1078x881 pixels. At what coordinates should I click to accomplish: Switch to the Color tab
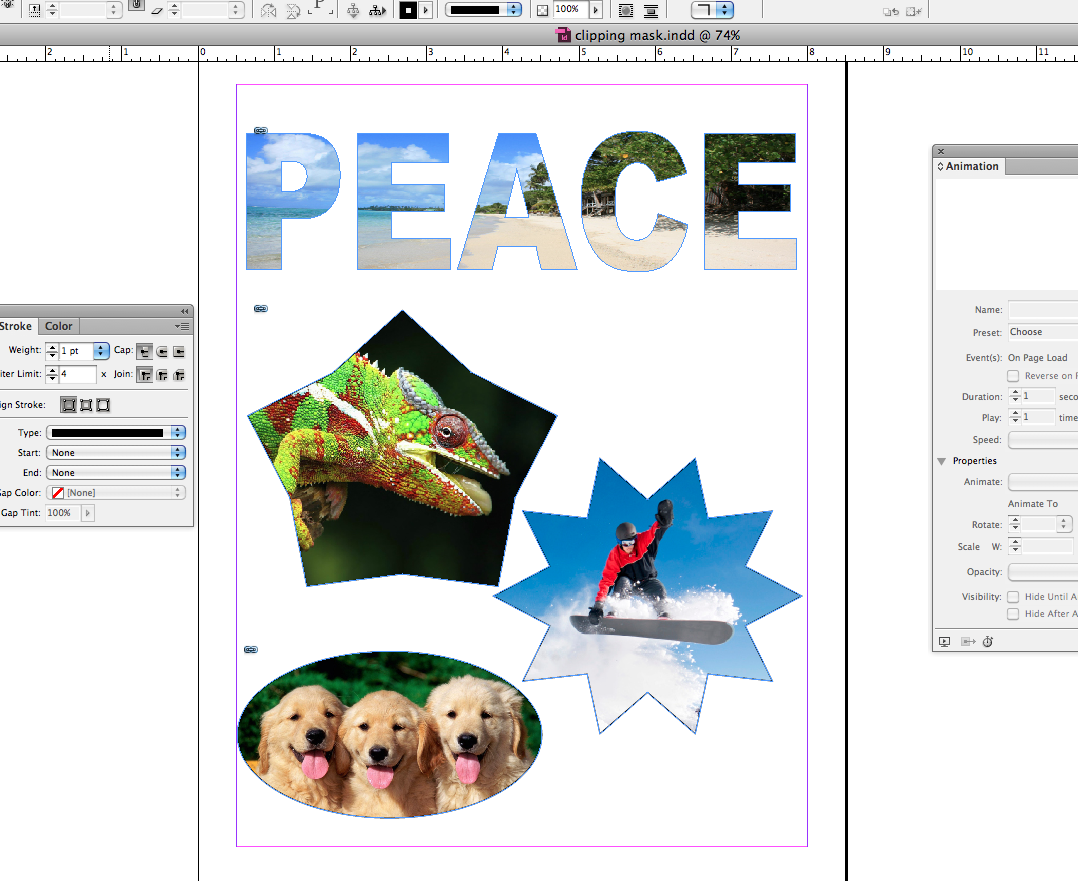[x=58, y=325]
